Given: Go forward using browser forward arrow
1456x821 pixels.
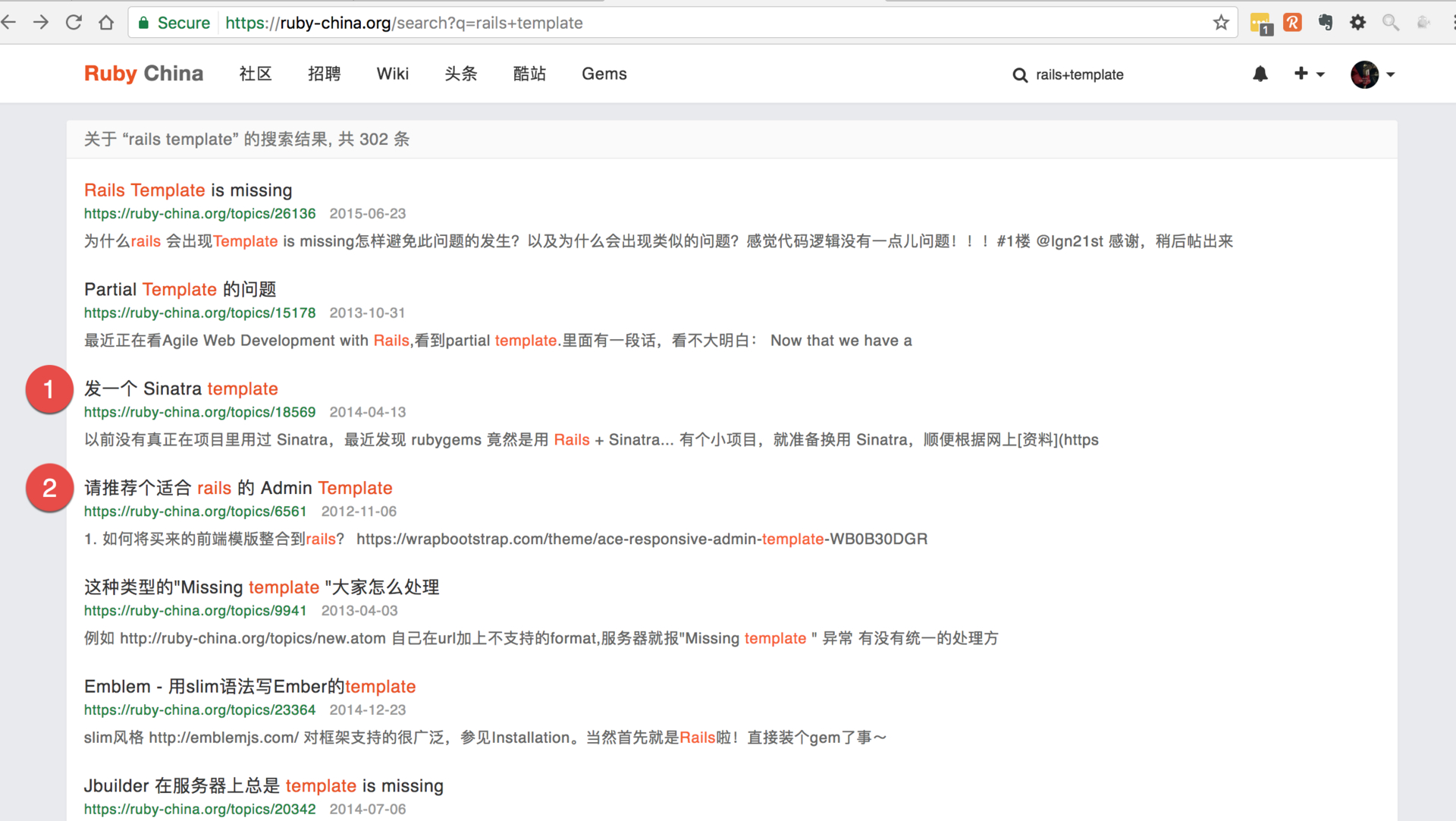Looking at the screenshot, I should [x=41, y=23].
